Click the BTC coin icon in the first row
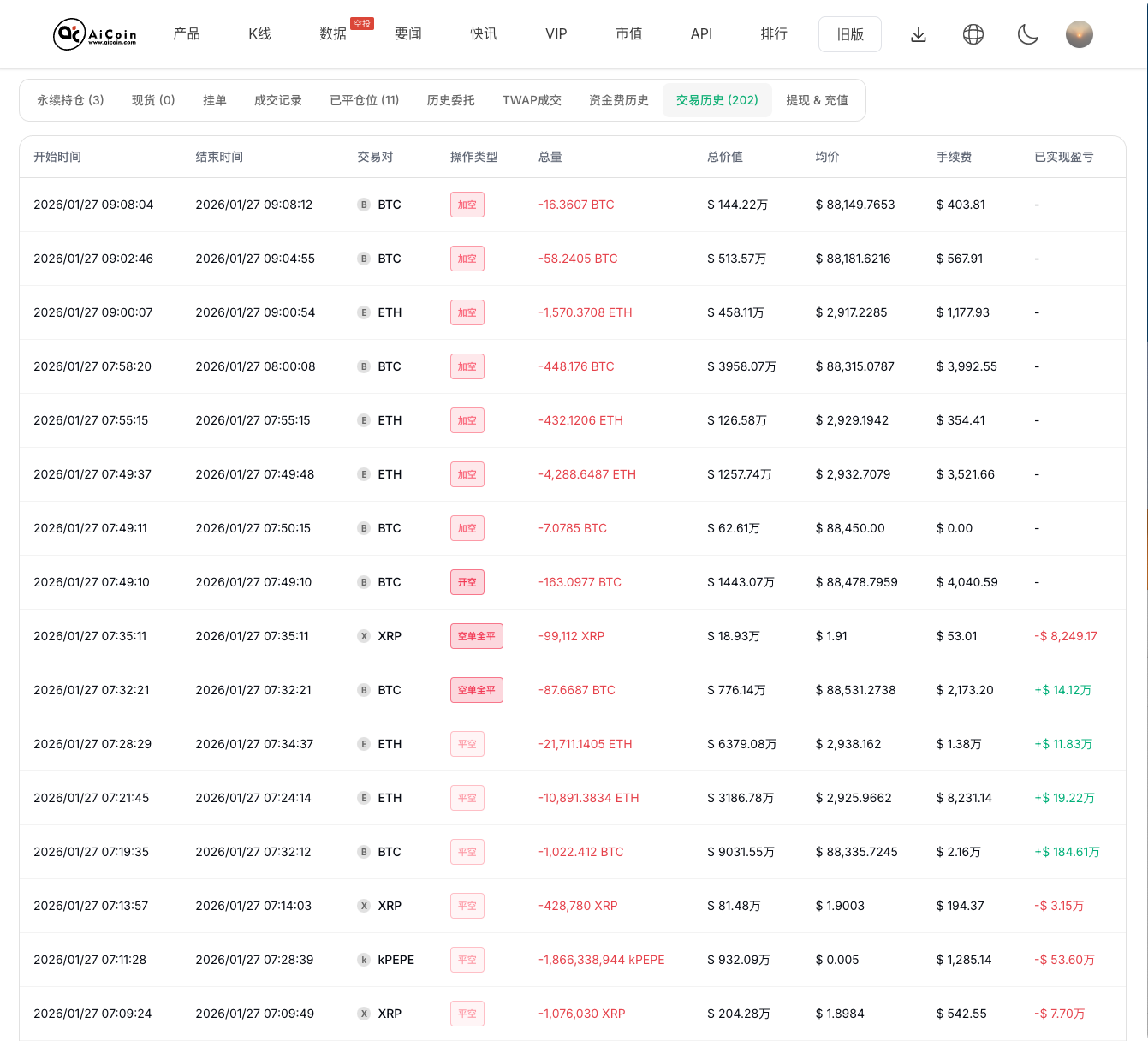The image size is (1148, 1041). pos(364,205)
